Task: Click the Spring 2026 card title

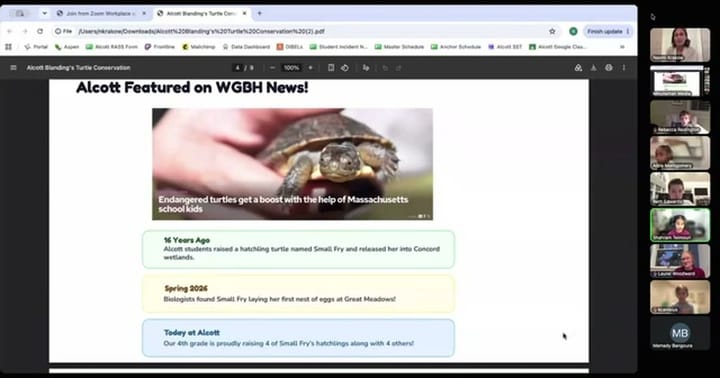Action: tap(186, 288)
